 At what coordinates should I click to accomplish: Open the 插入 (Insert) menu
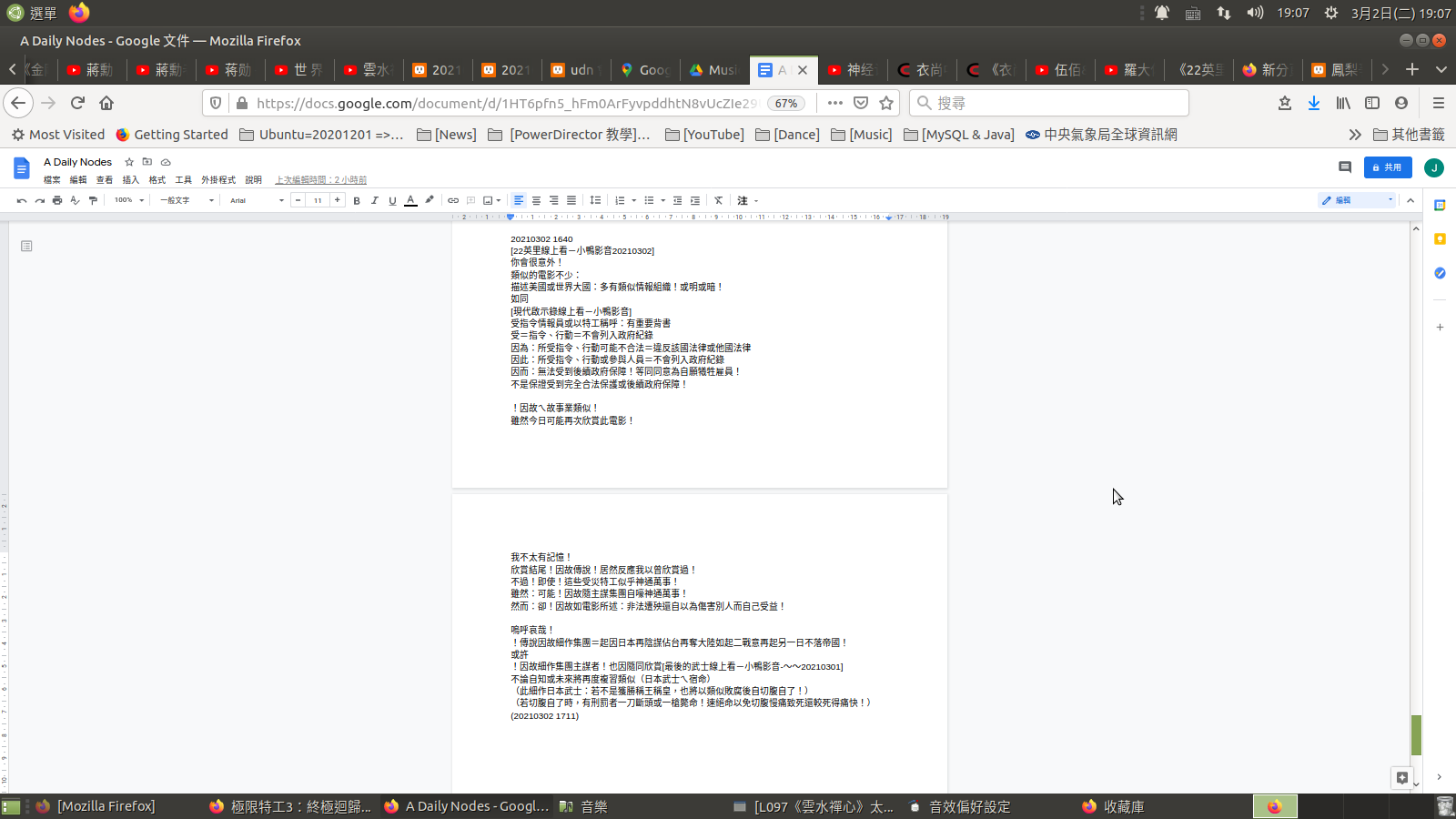click(x=131, y=180)
